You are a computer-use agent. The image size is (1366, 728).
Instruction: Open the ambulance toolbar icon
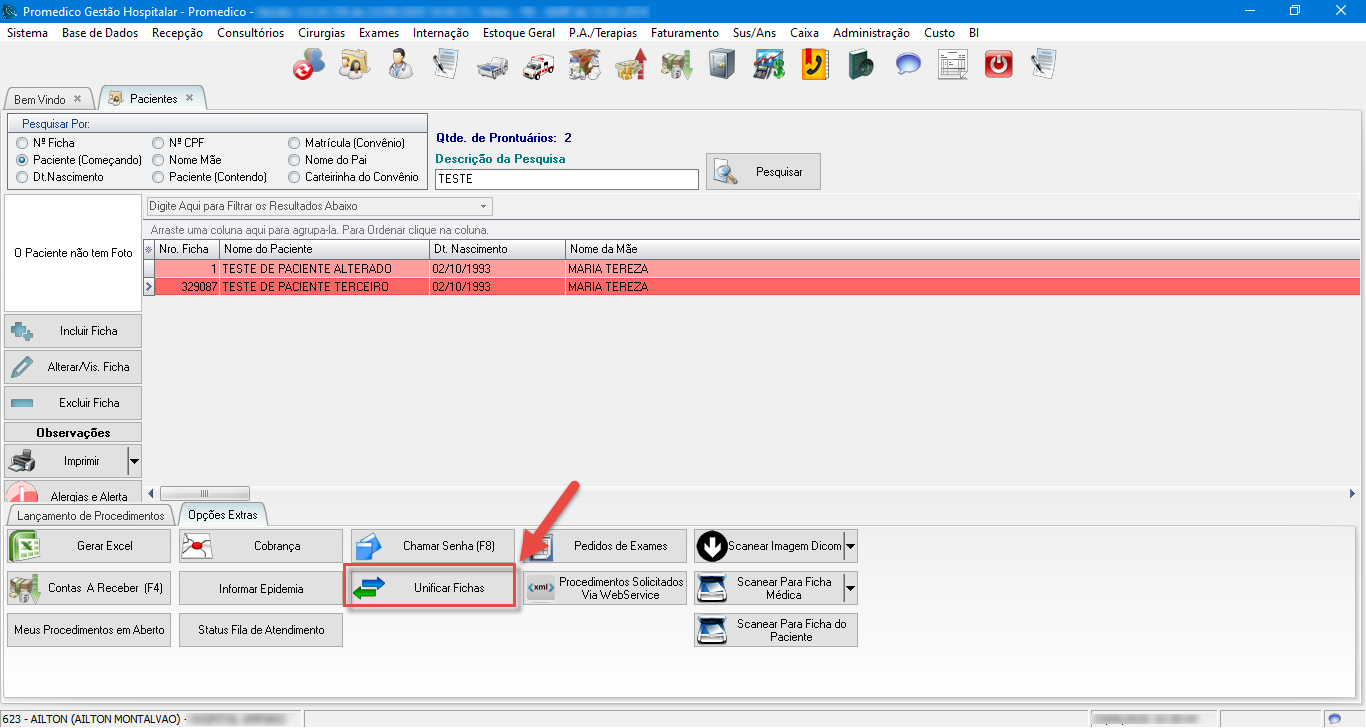point(539,64)
